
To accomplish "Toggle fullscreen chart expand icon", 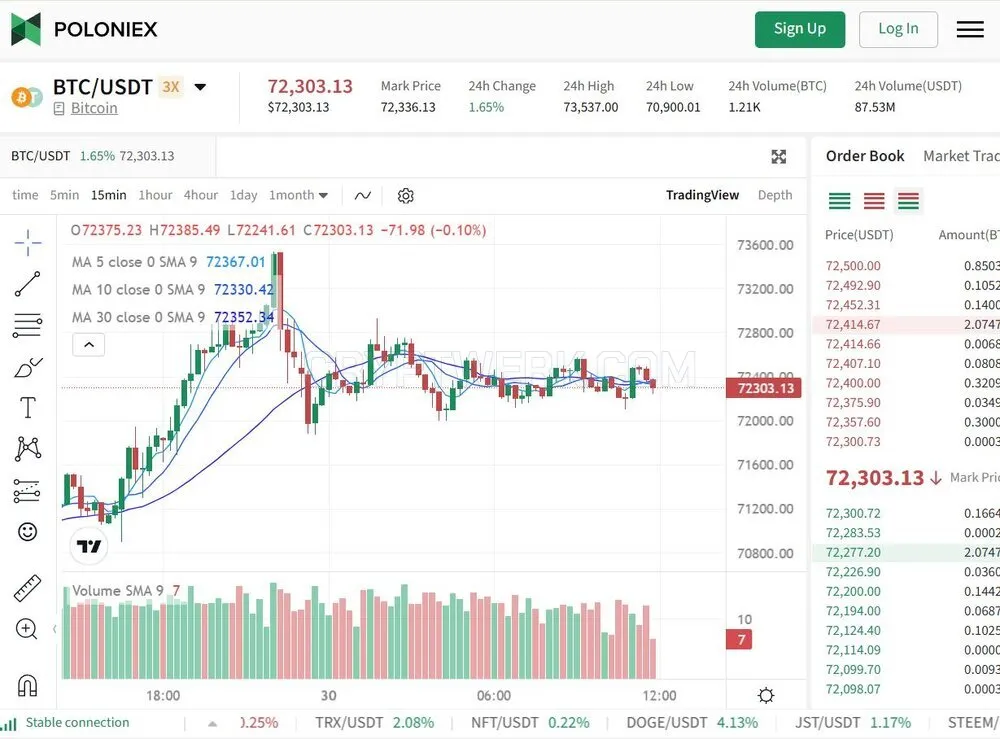I will point(779,157).
